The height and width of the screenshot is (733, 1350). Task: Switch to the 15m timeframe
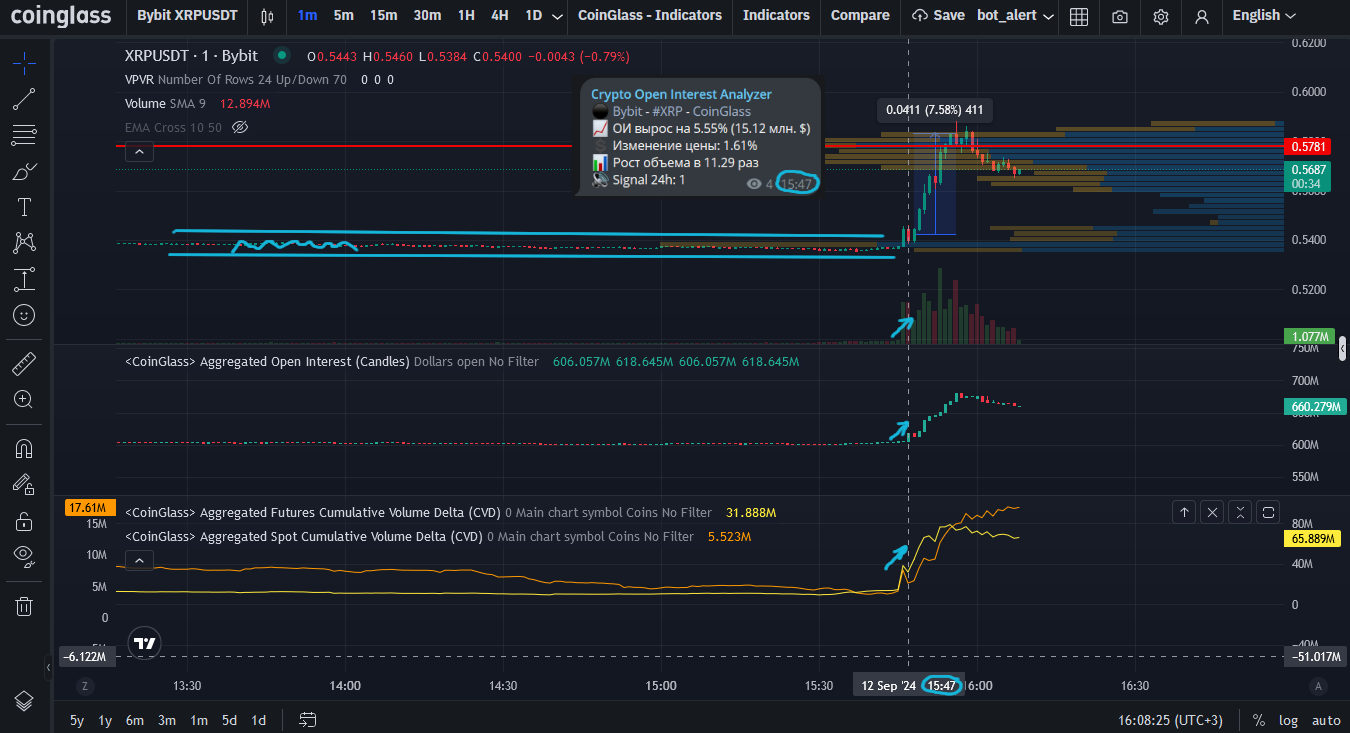383,15
